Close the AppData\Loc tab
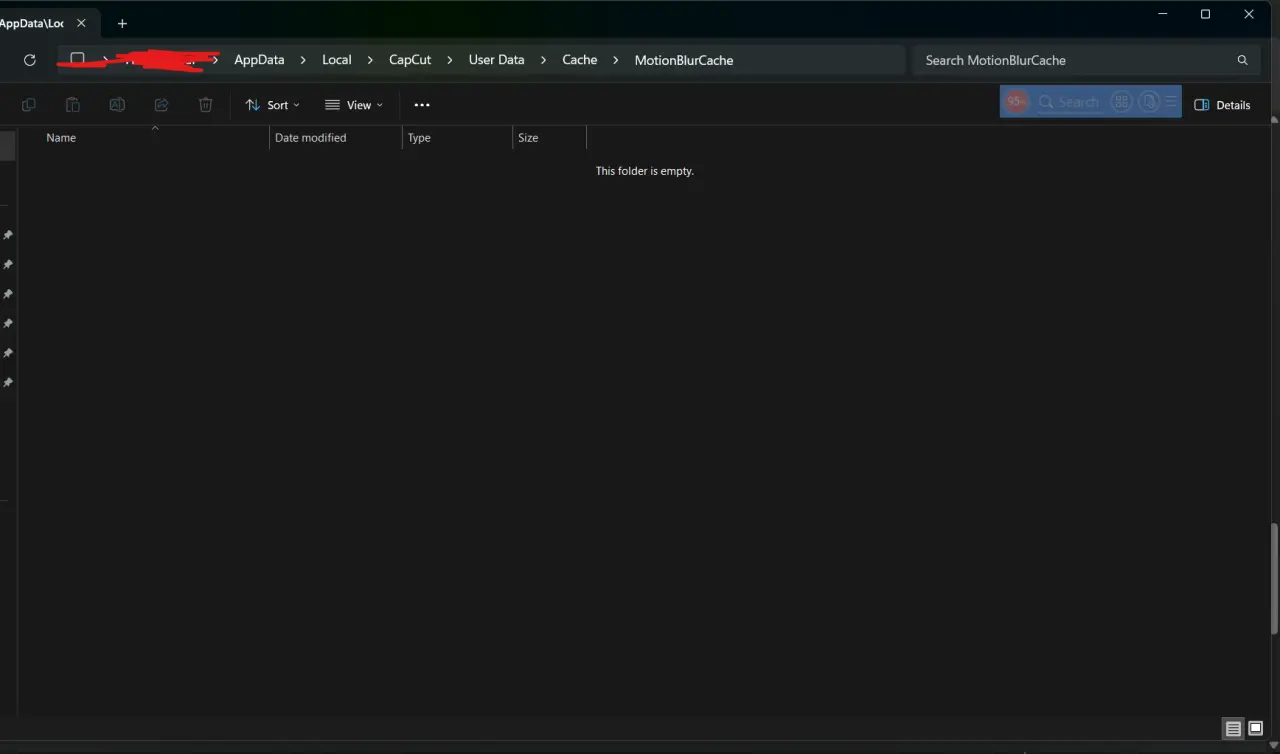Viewport: 1280px width, 754px height. click(82, 23)
